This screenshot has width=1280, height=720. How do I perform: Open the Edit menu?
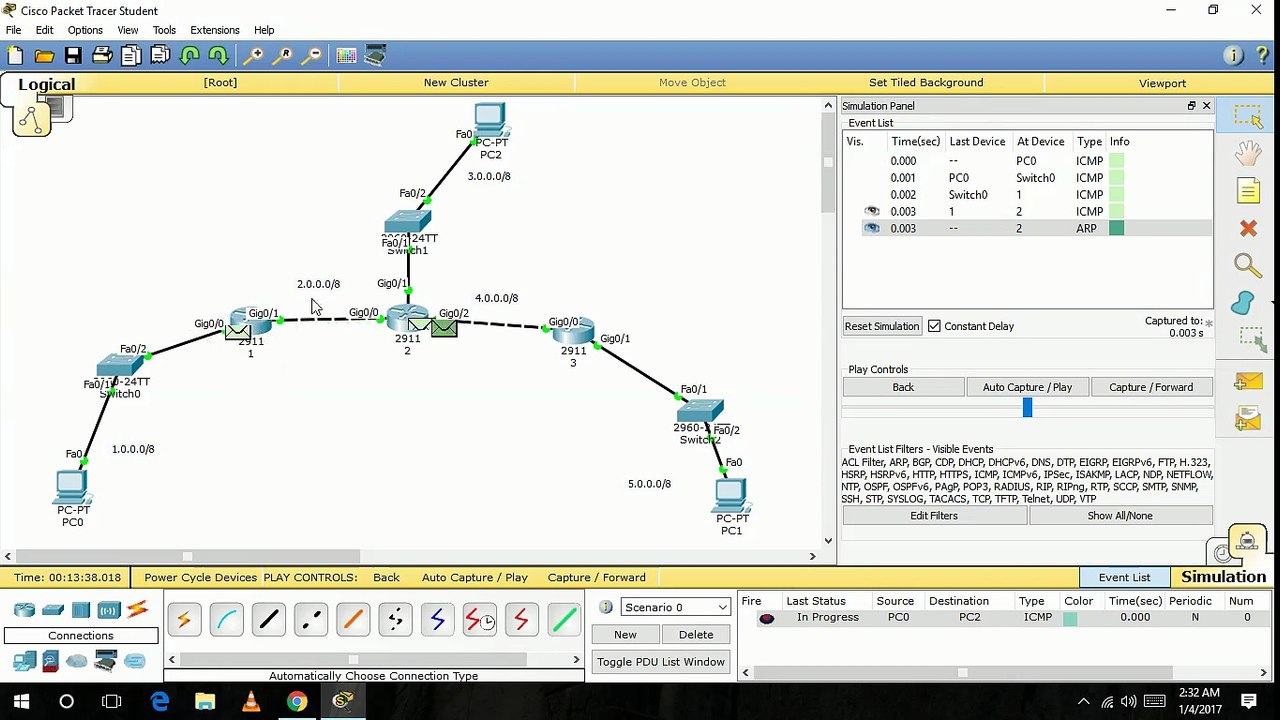(x=44, y=30)
